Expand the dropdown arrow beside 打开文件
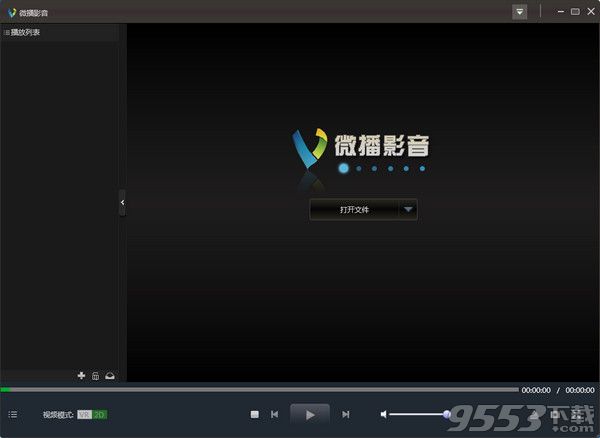 coord(408,210)
